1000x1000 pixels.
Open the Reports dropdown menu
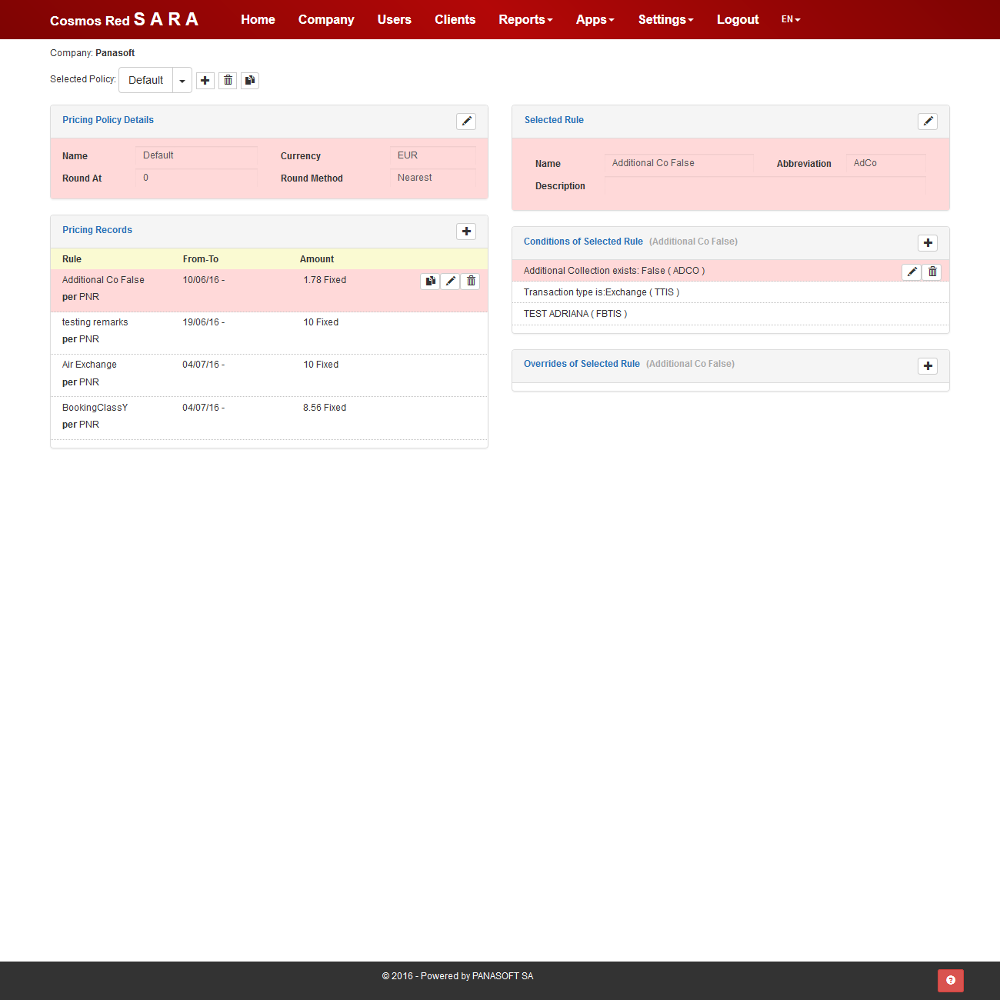tap(525, 20)
